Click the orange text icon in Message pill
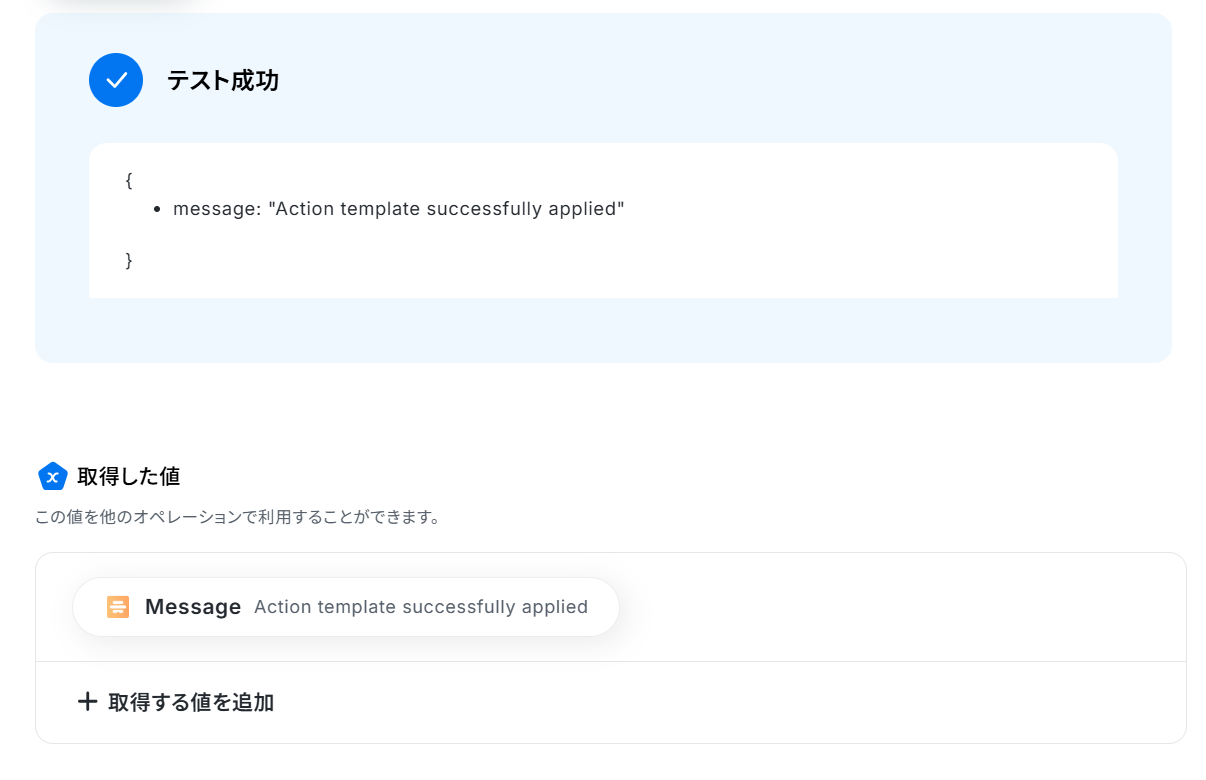 tap(118, 607)
